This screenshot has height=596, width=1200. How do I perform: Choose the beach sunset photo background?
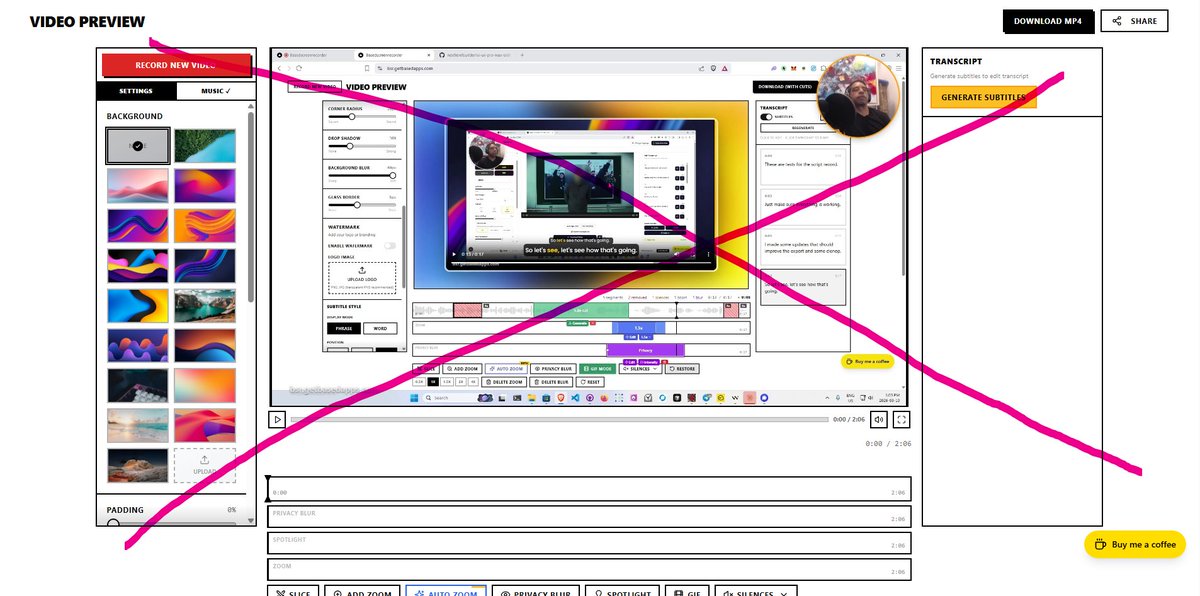138,425
